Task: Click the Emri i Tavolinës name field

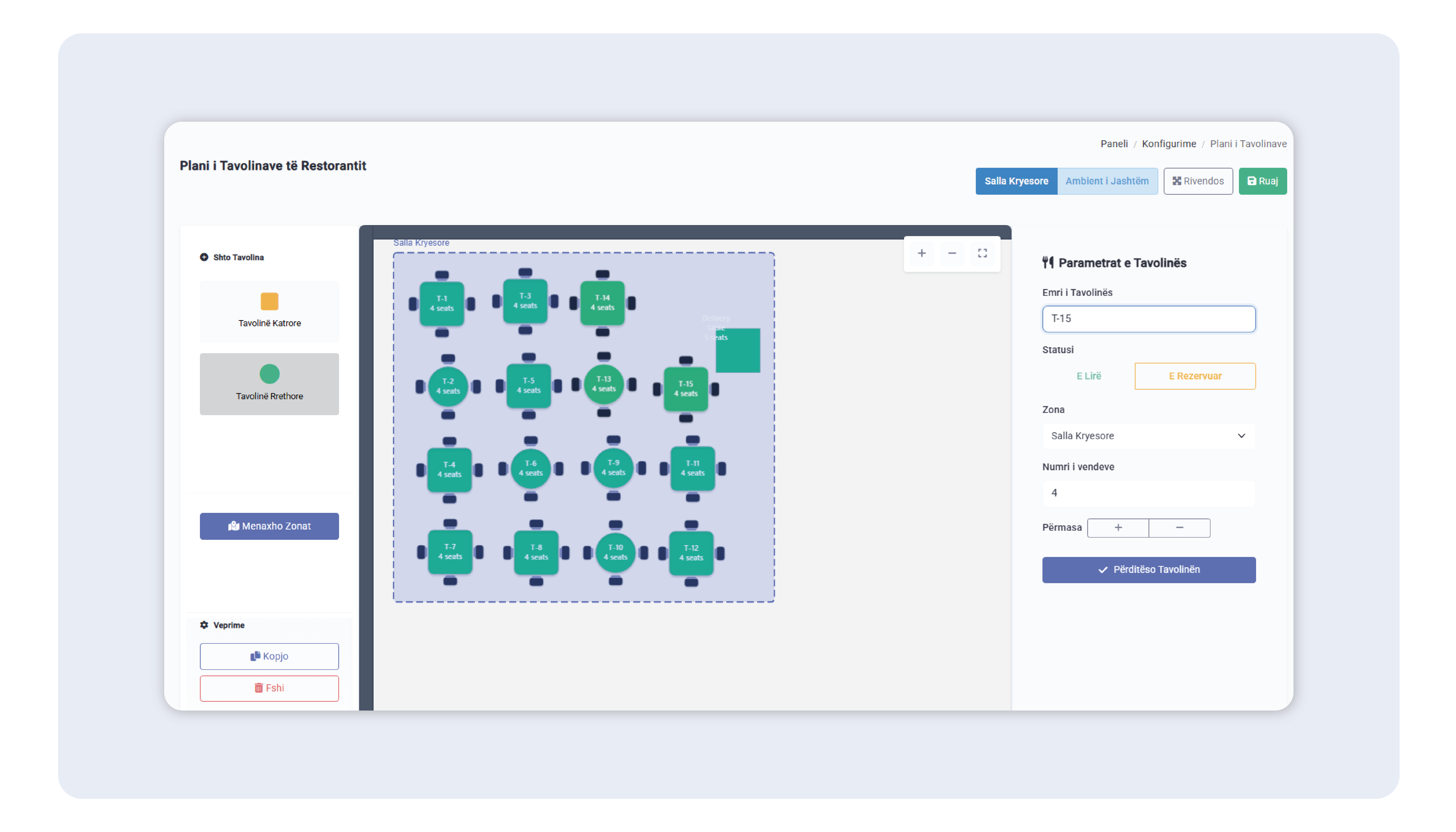Action: [1148, 319]
